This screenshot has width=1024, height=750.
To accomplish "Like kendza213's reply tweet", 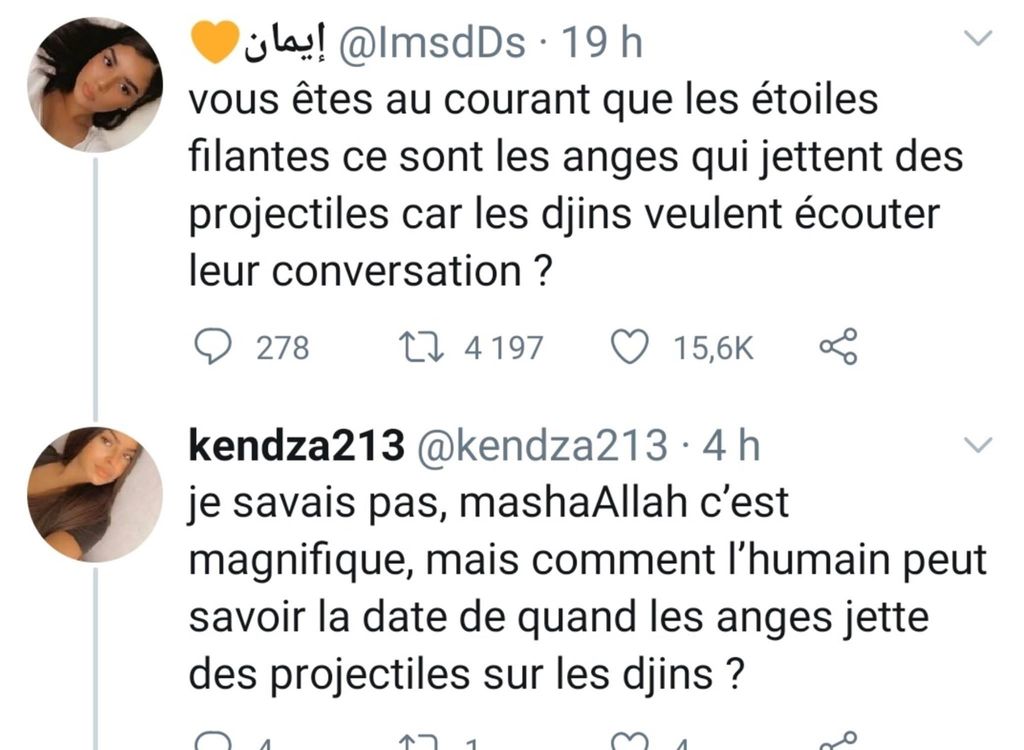I will (630, 743).
